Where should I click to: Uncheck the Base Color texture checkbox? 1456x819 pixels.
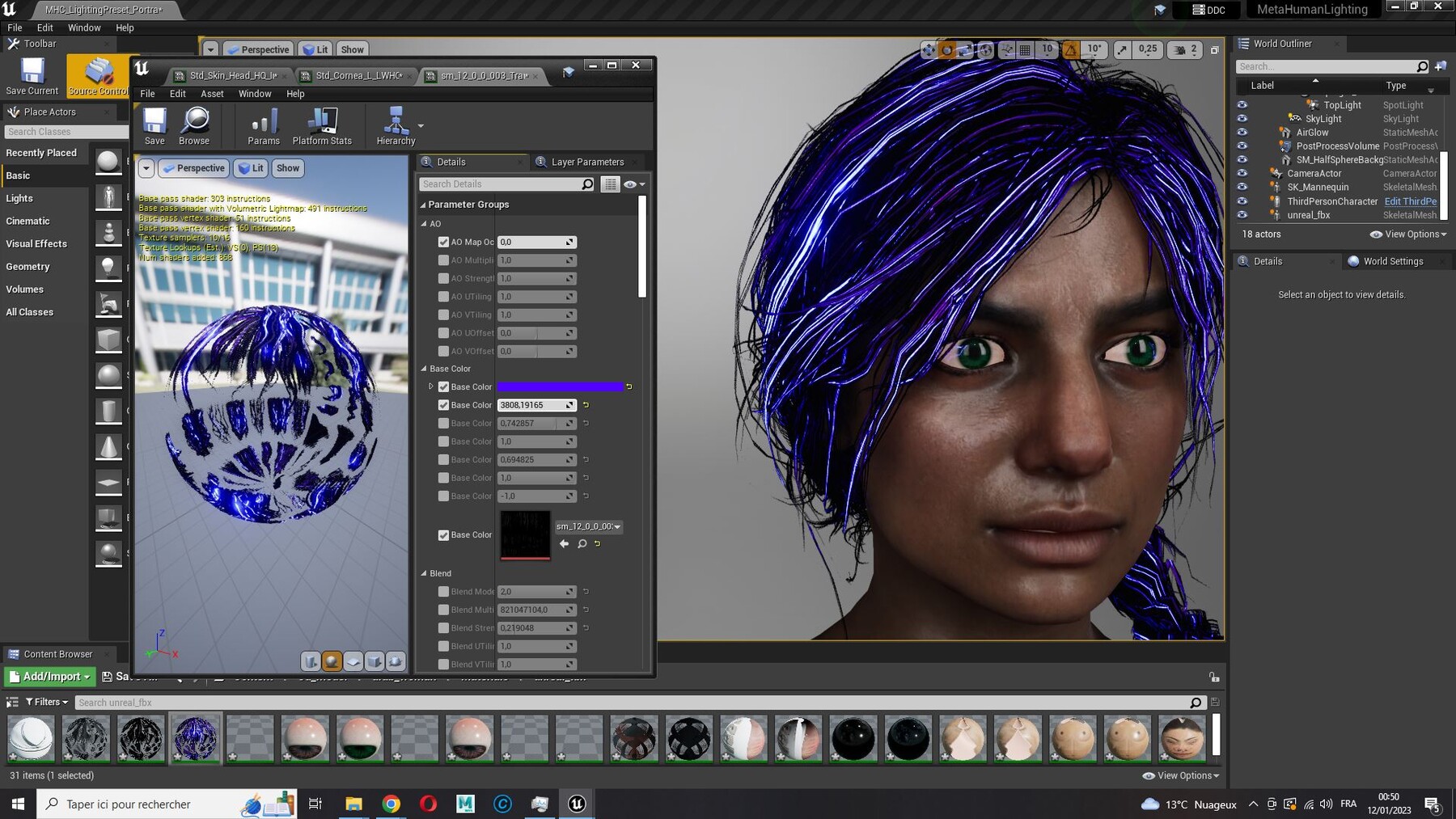(x=443, y=535)
